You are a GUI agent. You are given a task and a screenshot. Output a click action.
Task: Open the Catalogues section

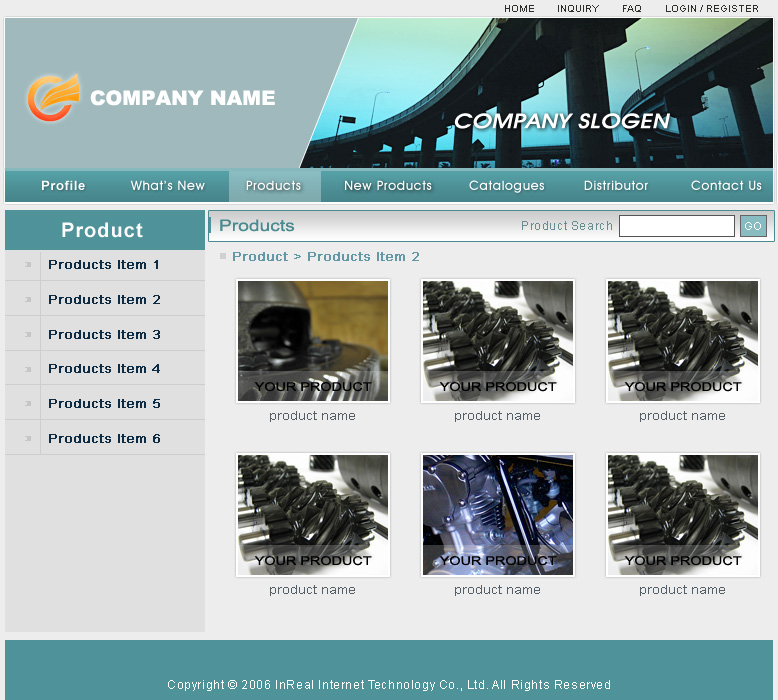point(507,186)
